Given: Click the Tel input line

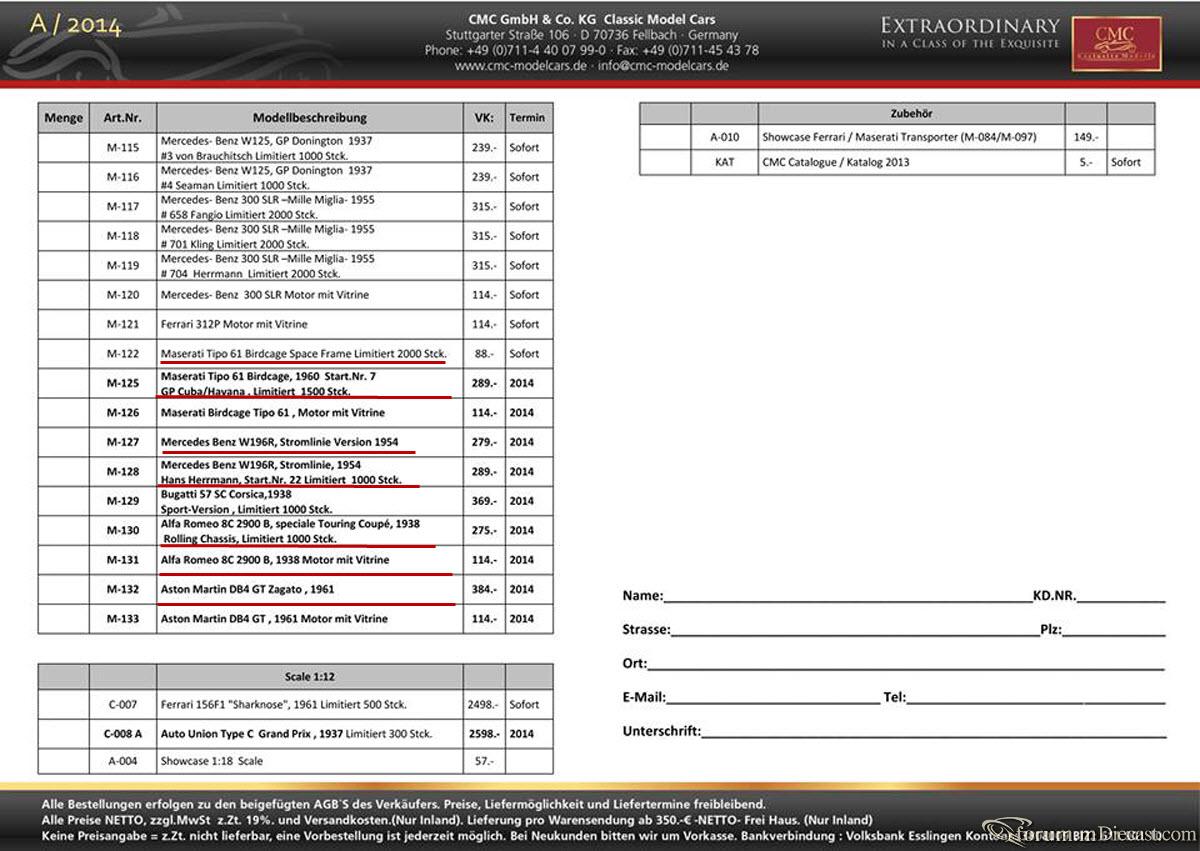Looking at the screenshot, I should click(x=1036, y=698).
